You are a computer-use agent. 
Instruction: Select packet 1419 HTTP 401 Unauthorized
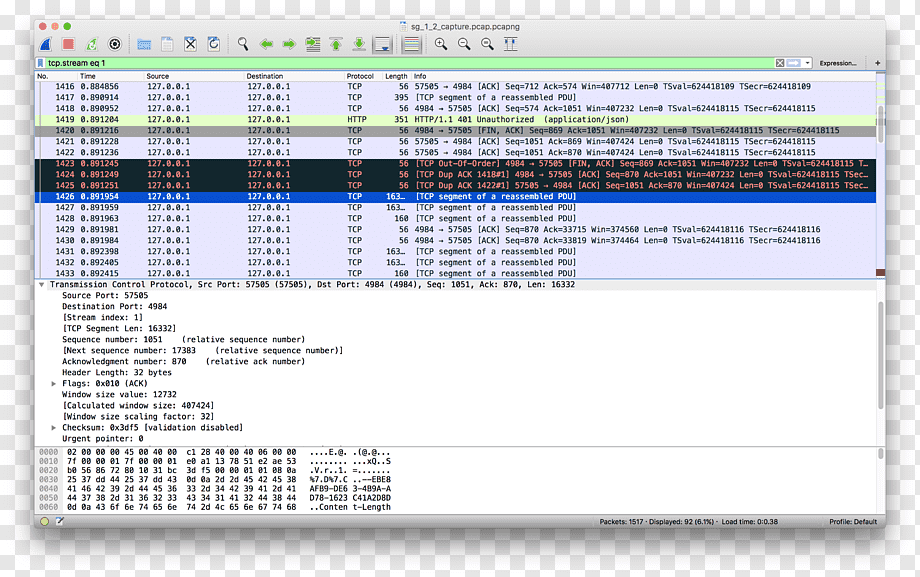click(x=455, y=119)
